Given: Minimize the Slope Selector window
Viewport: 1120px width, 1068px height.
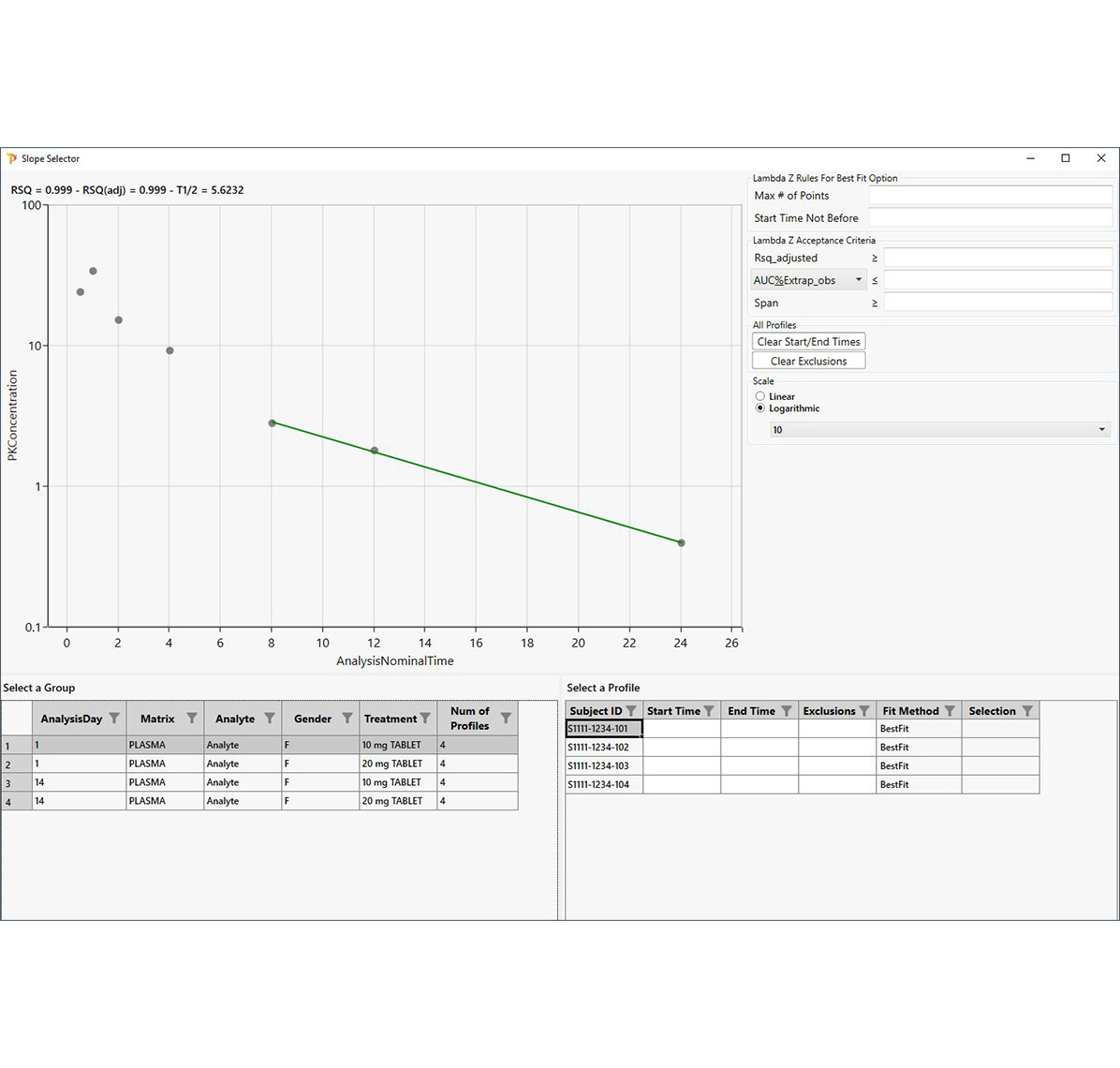Looking at the screenshot, I should pyautogui.click(x=1030, y=158).
